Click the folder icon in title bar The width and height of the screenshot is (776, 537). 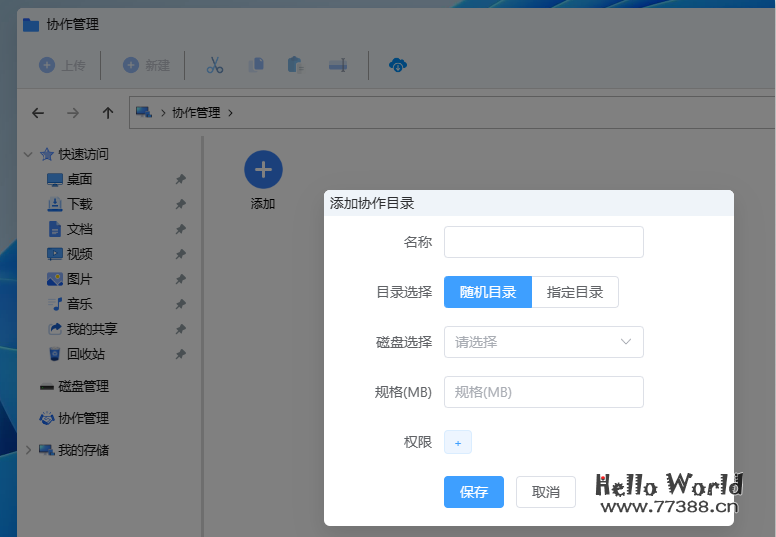(31, 25)
